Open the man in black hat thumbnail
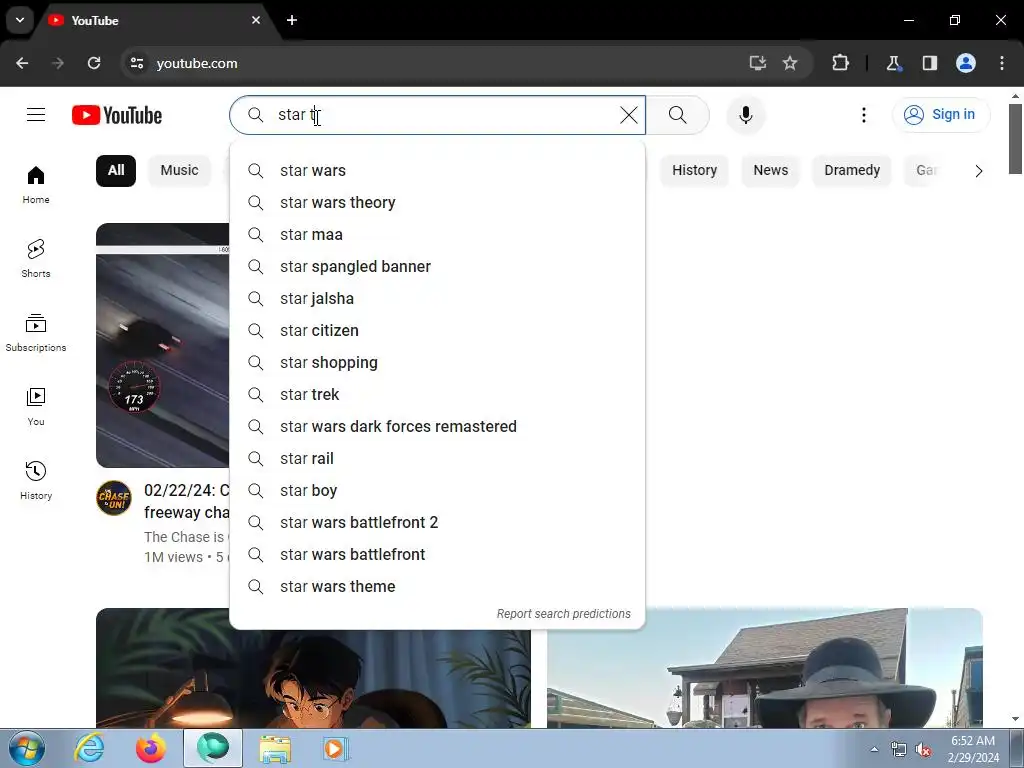This screenshot has height=768, width=1024. pos(765,667)
